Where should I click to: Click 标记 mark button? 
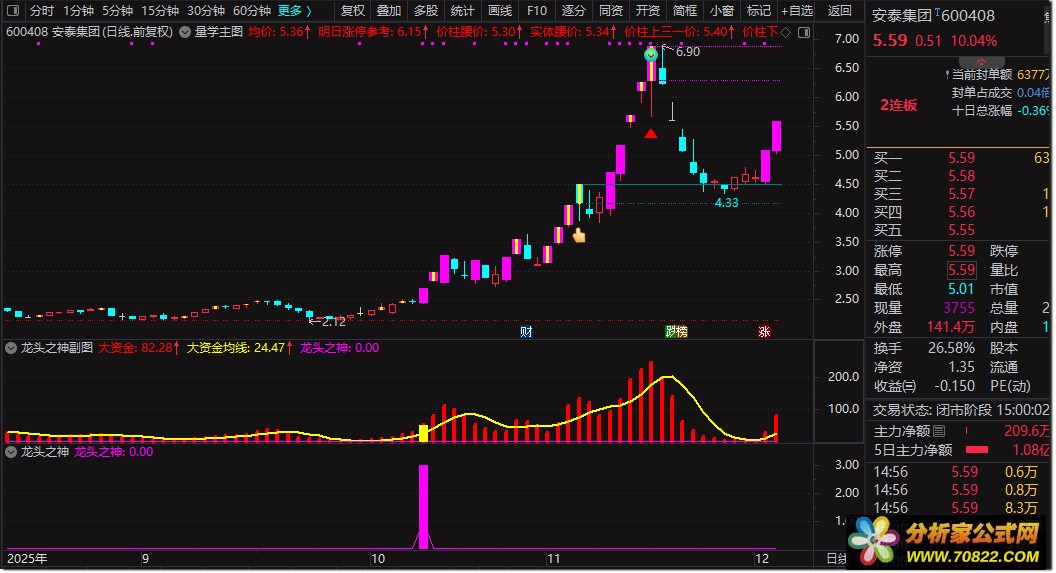[x=759, y=11]
